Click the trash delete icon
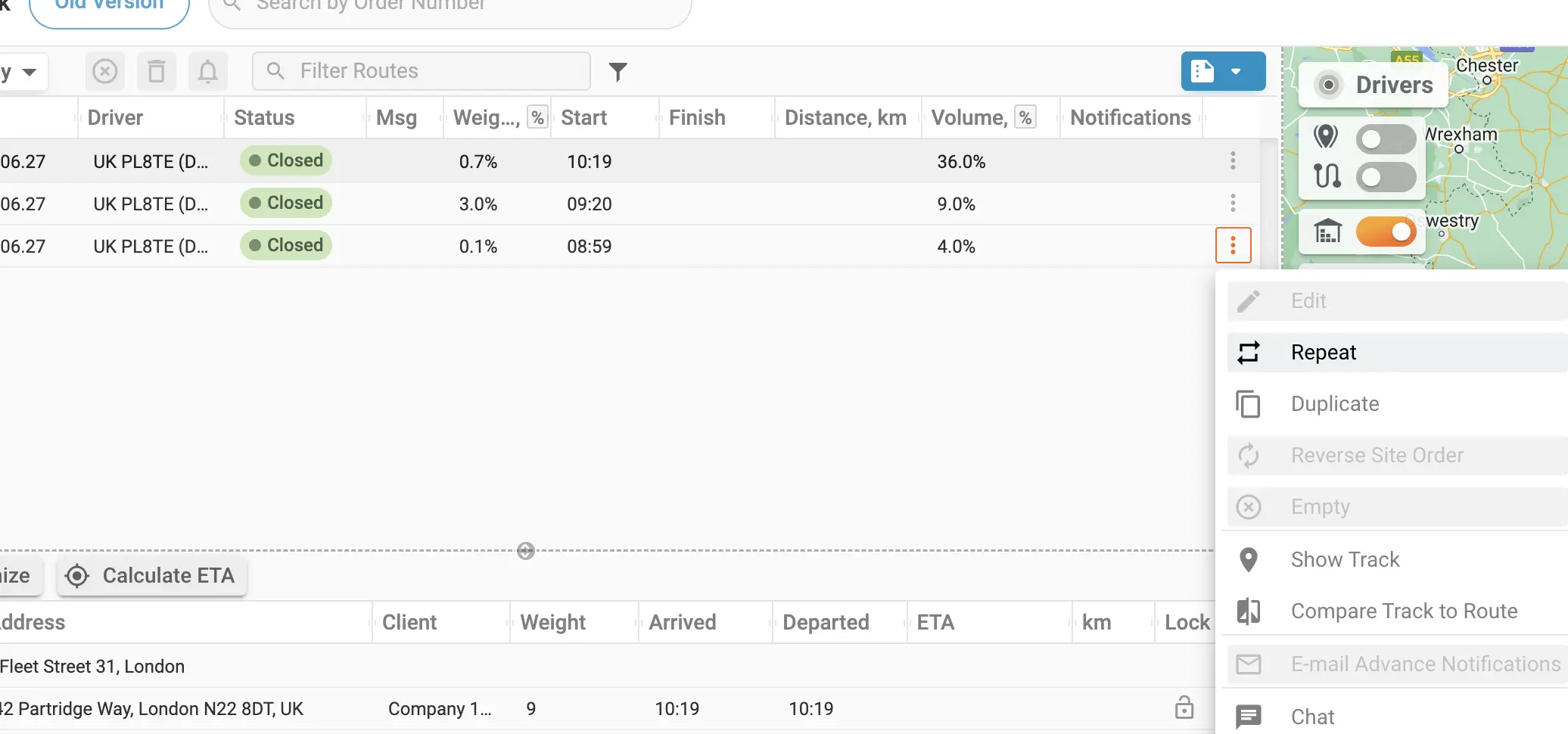The height and width of the screenshot is (734, 1568). (x=157, y=72)
